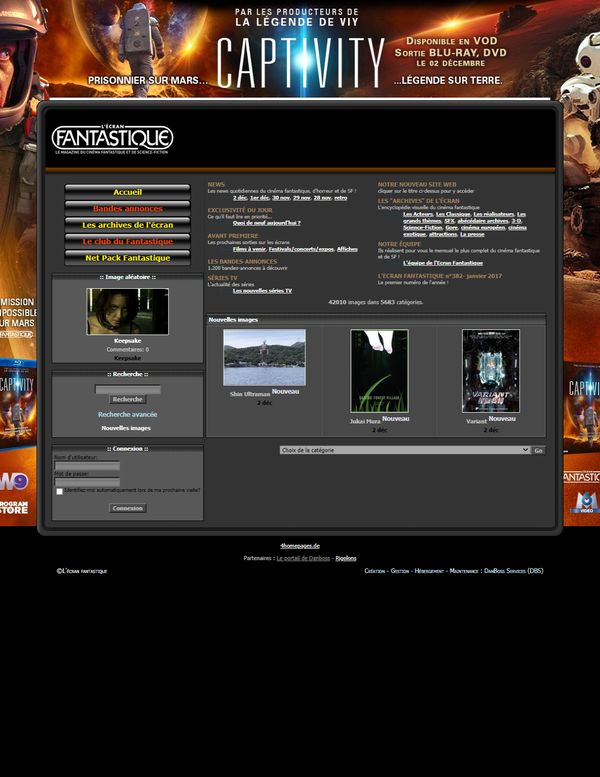Click the 'Variant' title link

click(x=476, y=422)
